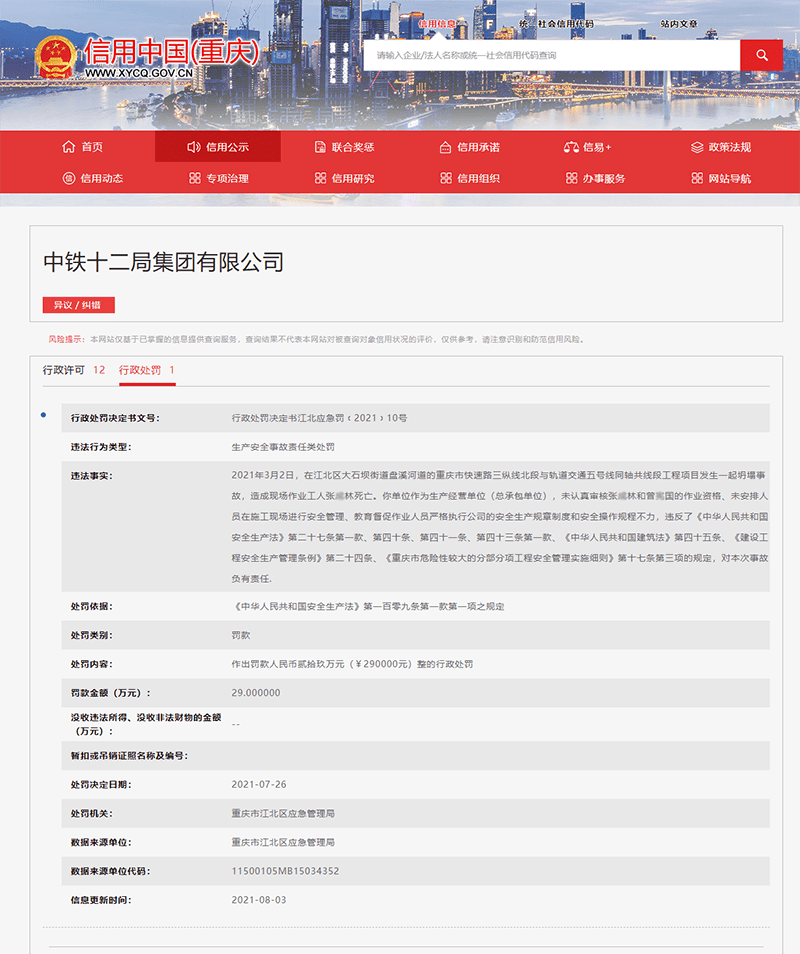Click the grid icon beside 信用研究

pos(321,178)
